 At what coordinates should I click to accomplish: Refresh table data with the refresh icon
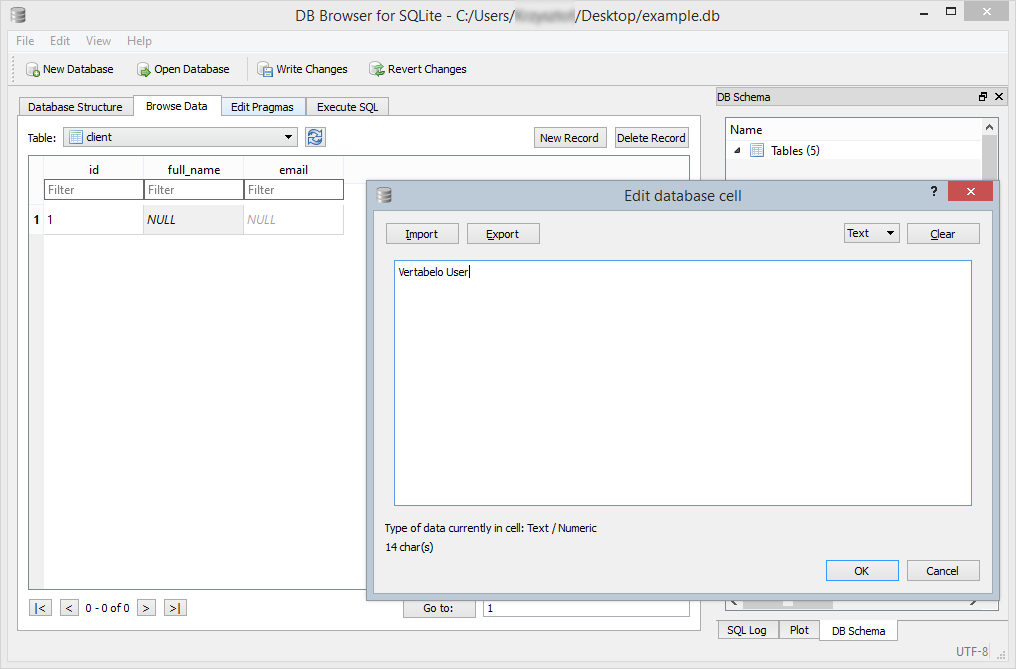(315, 137)
